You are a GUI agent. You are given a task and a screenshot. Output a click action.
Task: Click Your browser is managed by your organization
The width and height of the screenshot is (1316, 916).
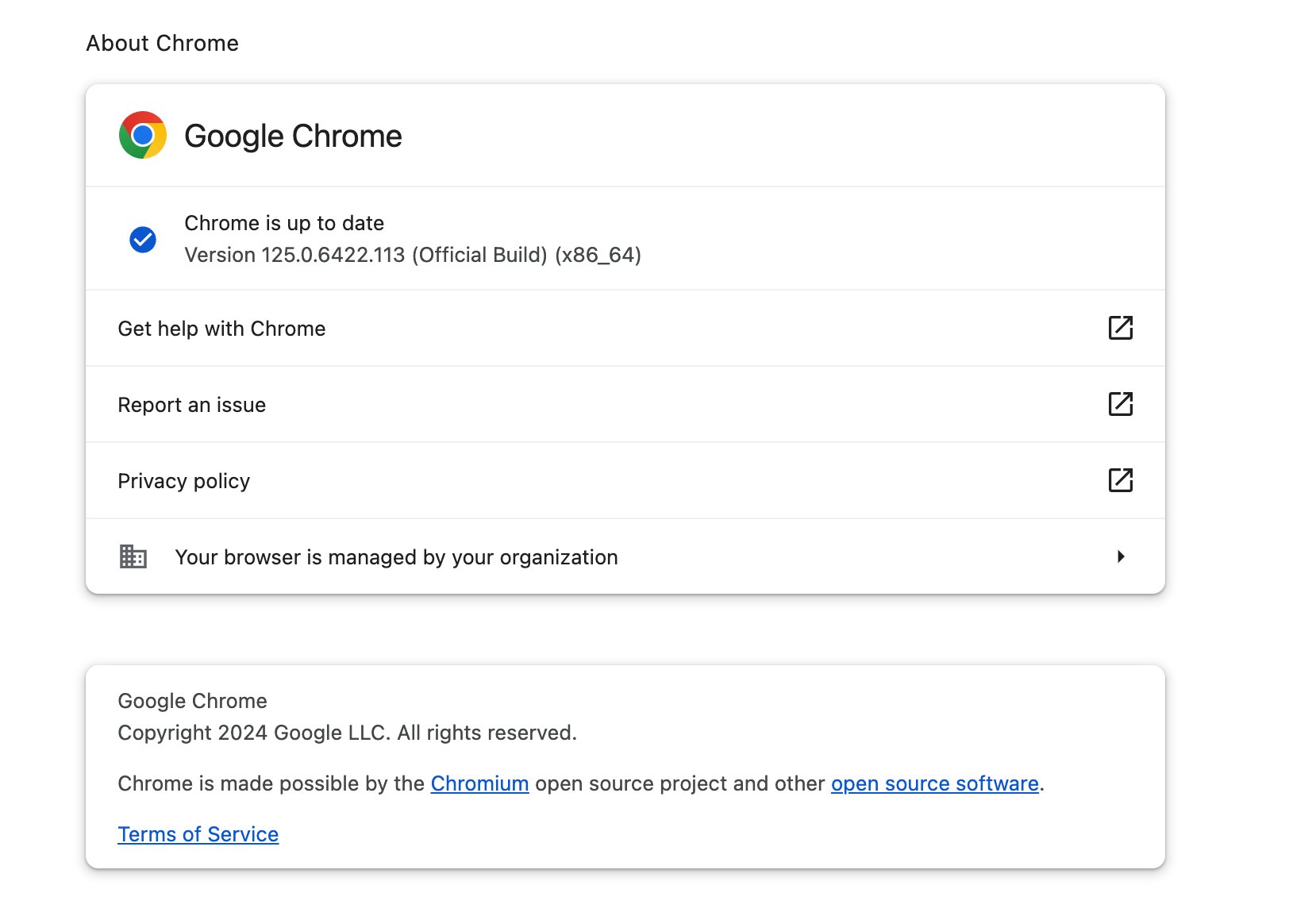[x=625, y=556]
